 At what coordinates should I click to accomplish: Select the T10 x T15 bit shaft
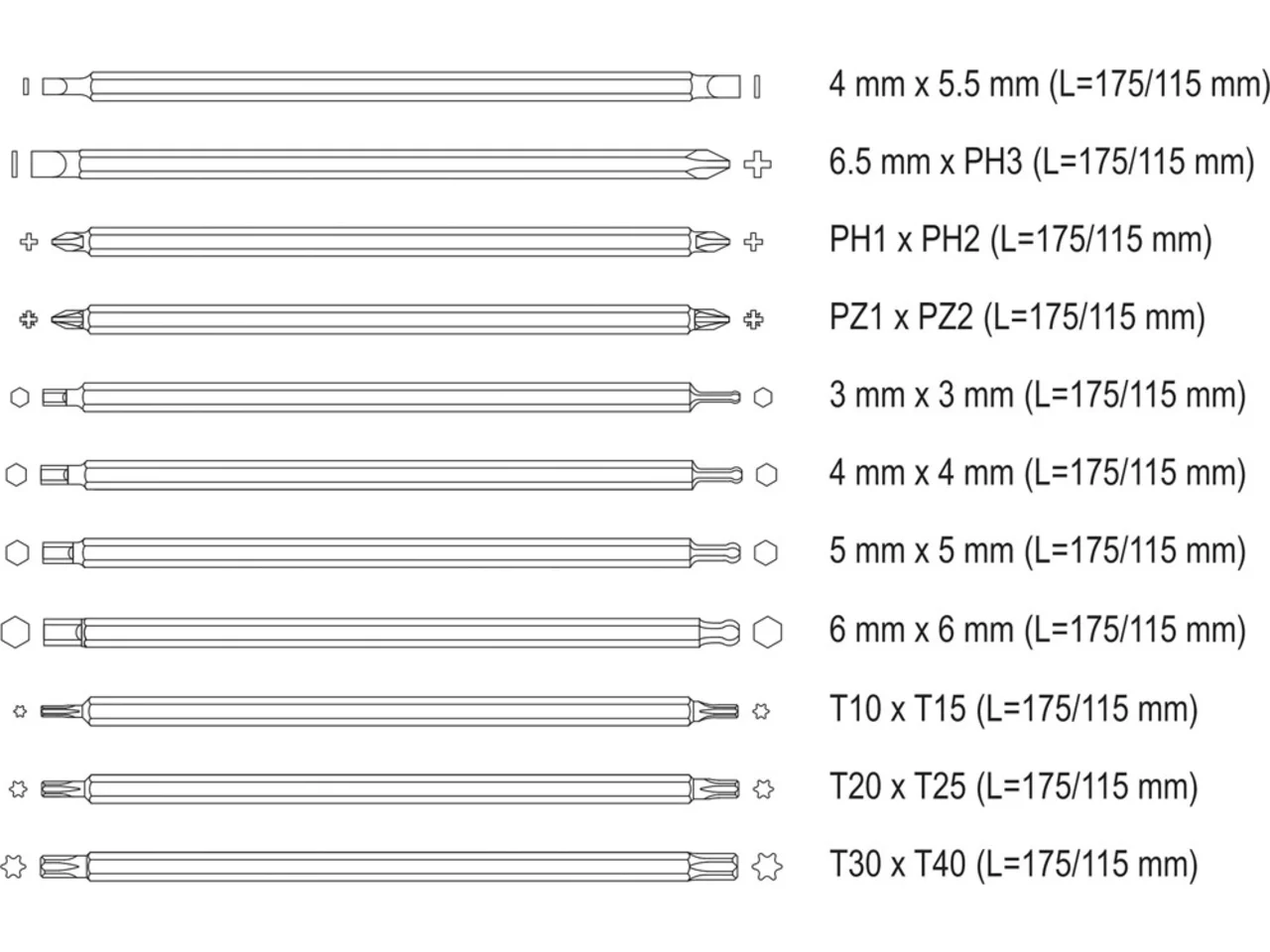389,710
